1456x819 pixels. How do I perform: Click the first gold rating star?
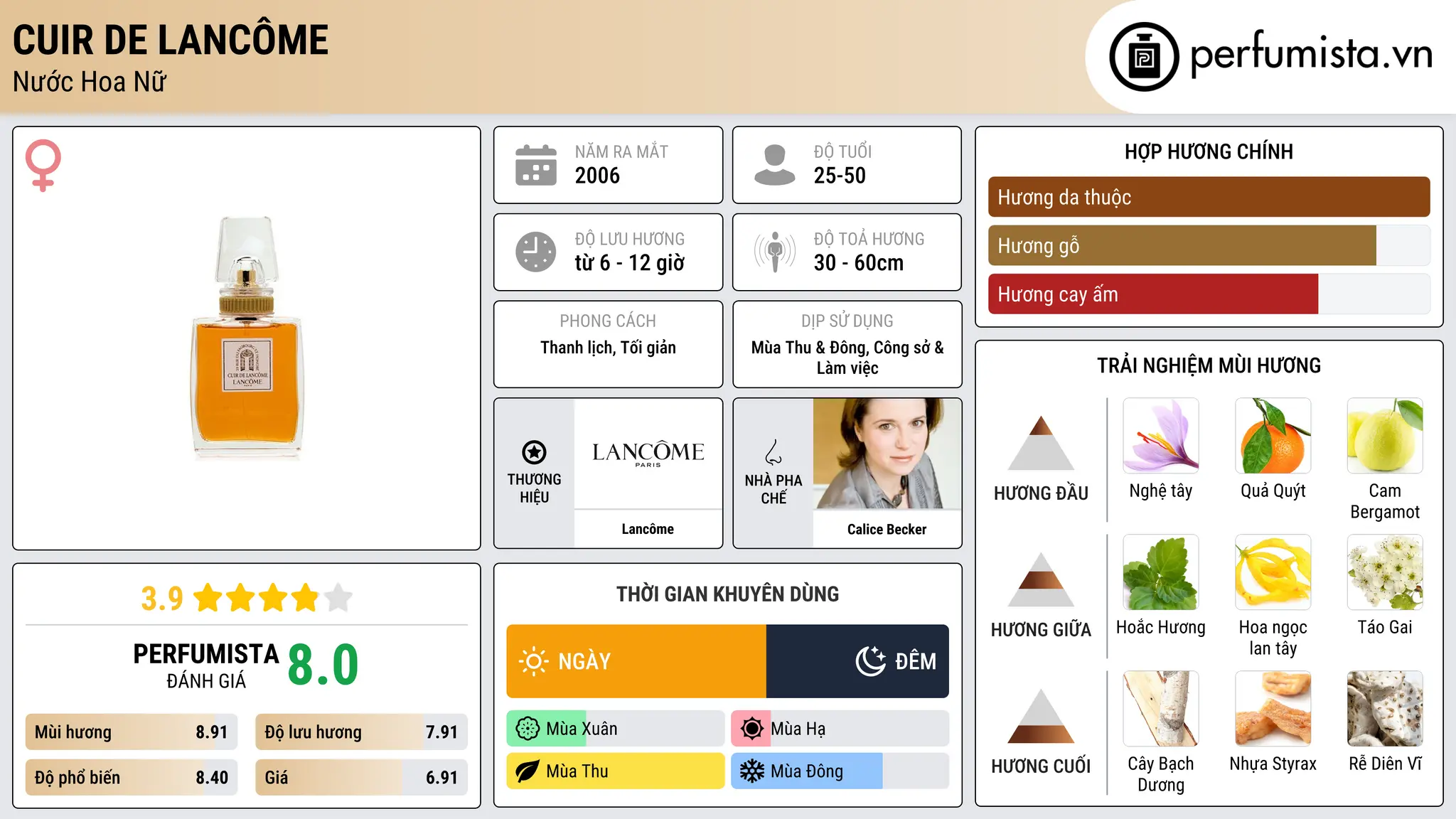[208, 598]
